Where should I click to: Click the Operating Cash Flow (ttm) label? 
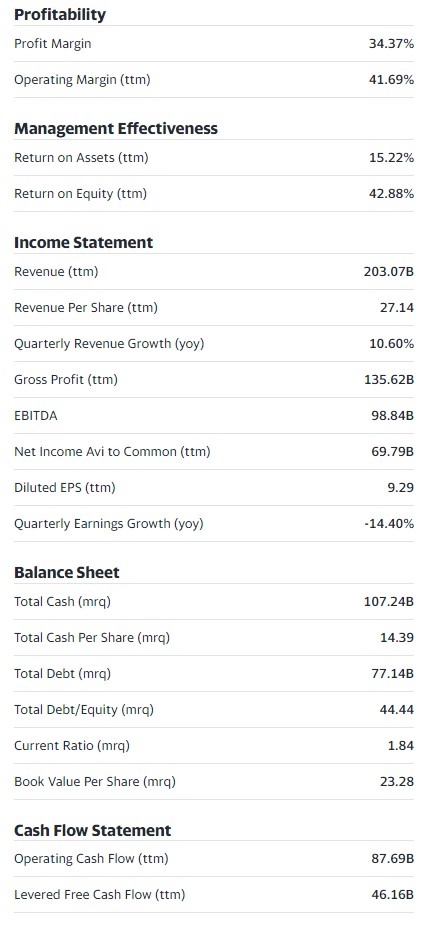coord(91,859)
